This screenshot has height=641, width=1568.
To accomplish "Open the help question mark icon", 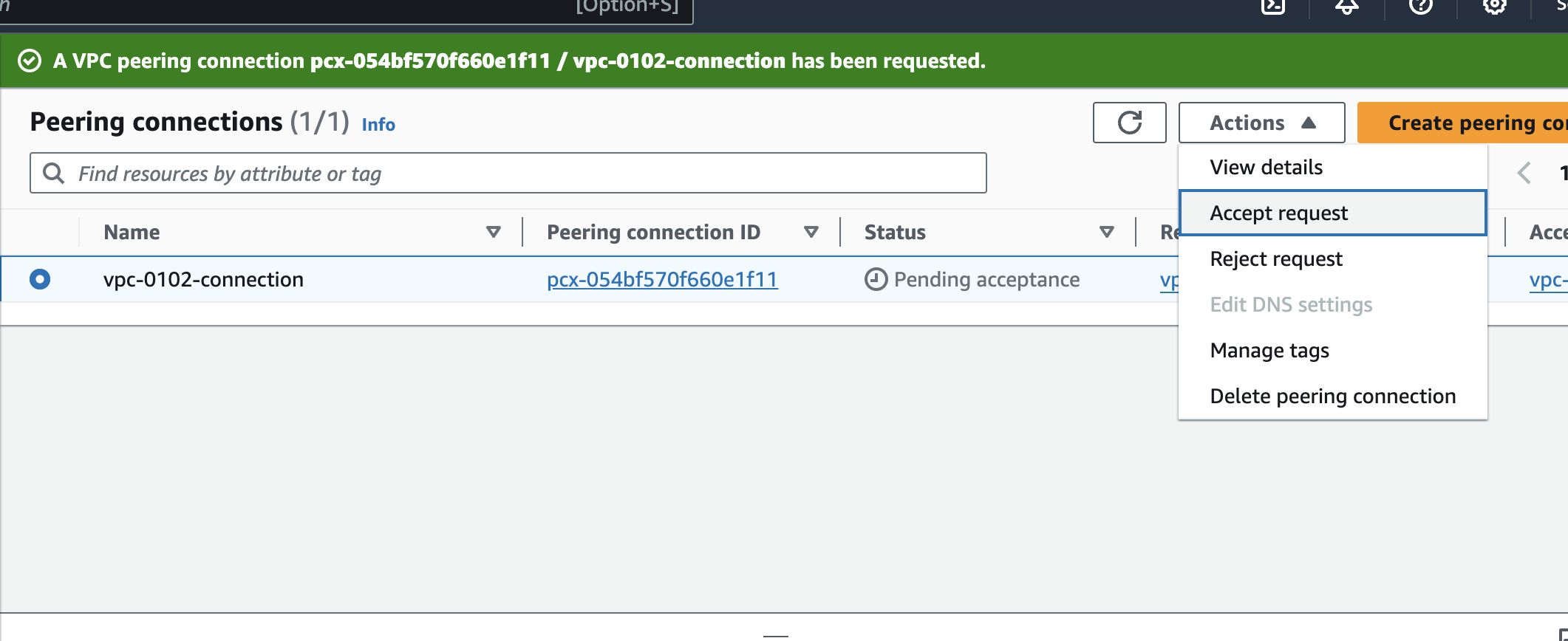I will tap(1420, 7).
